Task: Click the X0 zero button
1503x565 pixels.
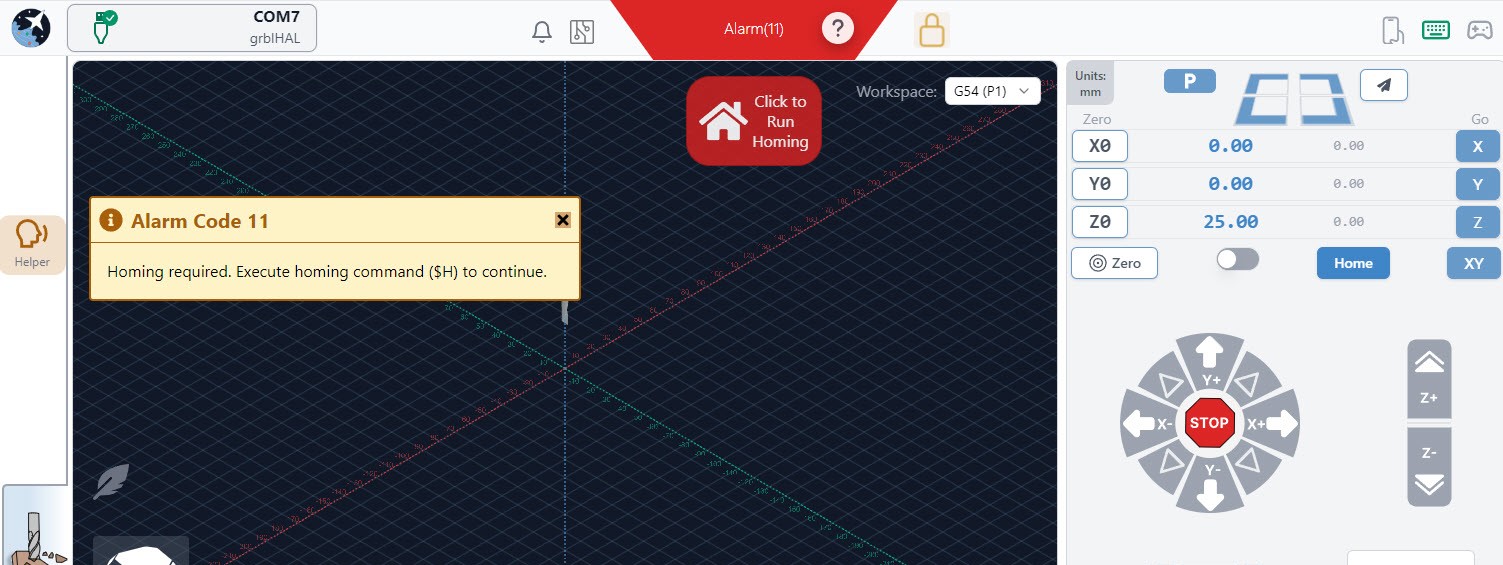Action: [1099, 146]
